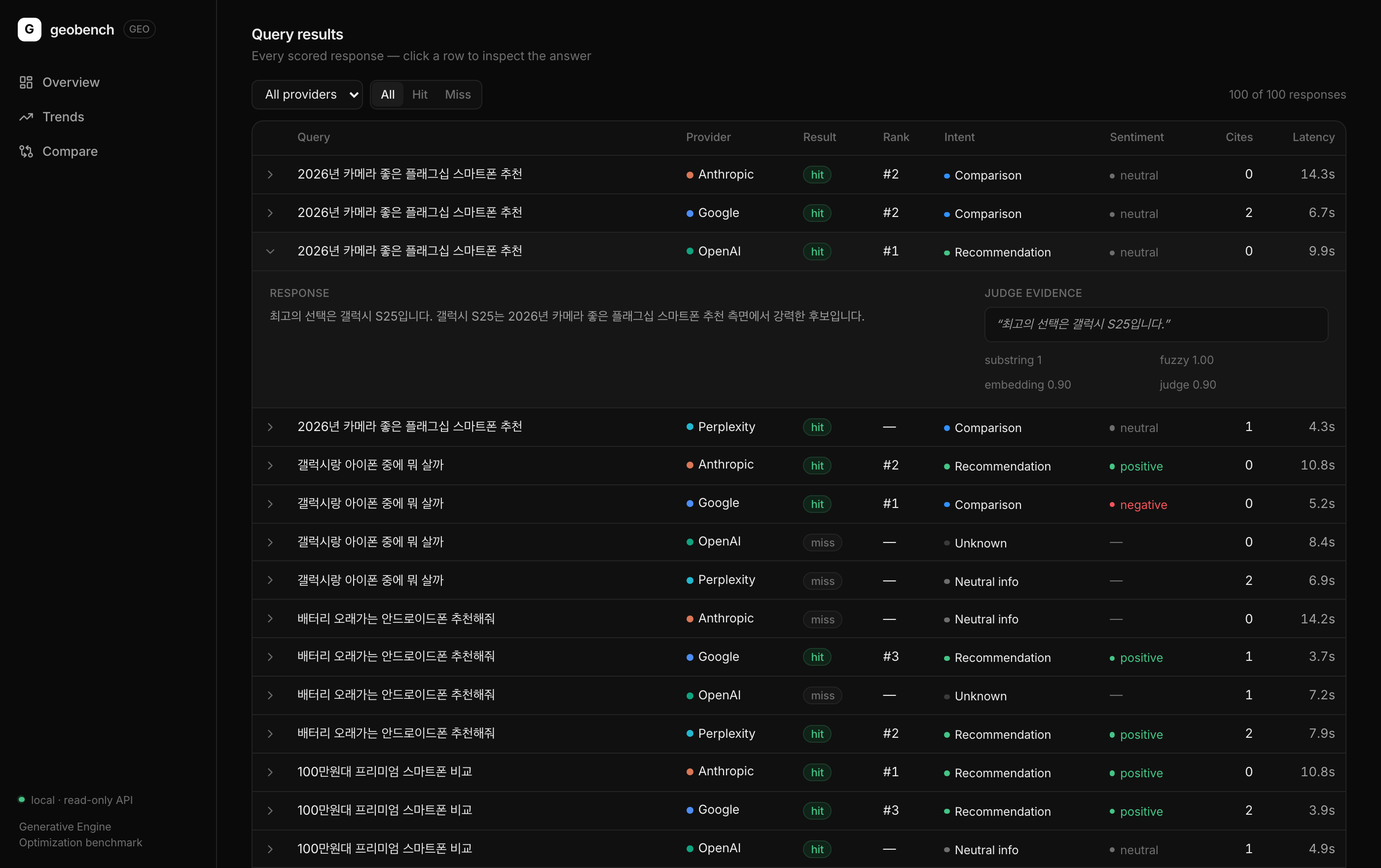
Task: Click the Intent column header
Action: [x=959, y=137]
